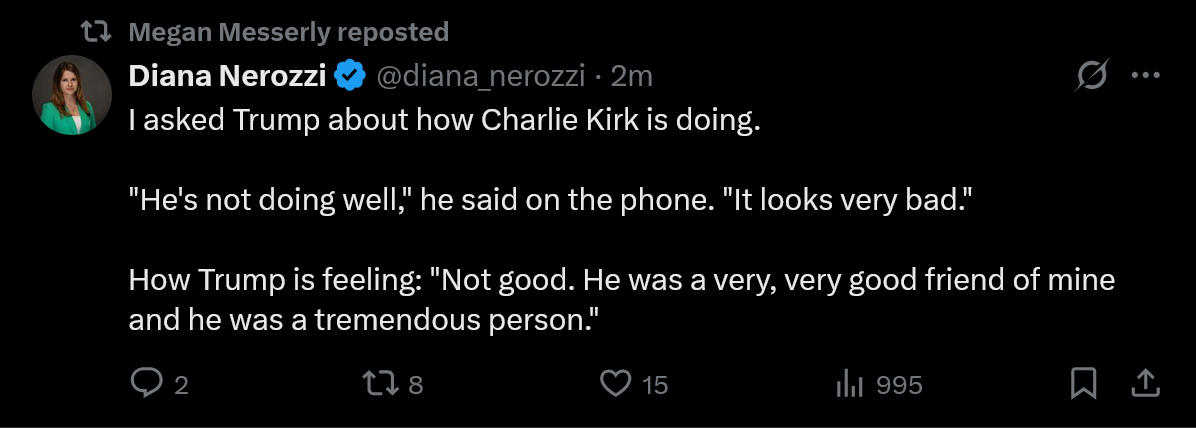1196x428 pixels.
Task: Repost this tweet using the retweet icon
Action: (387, 383)
